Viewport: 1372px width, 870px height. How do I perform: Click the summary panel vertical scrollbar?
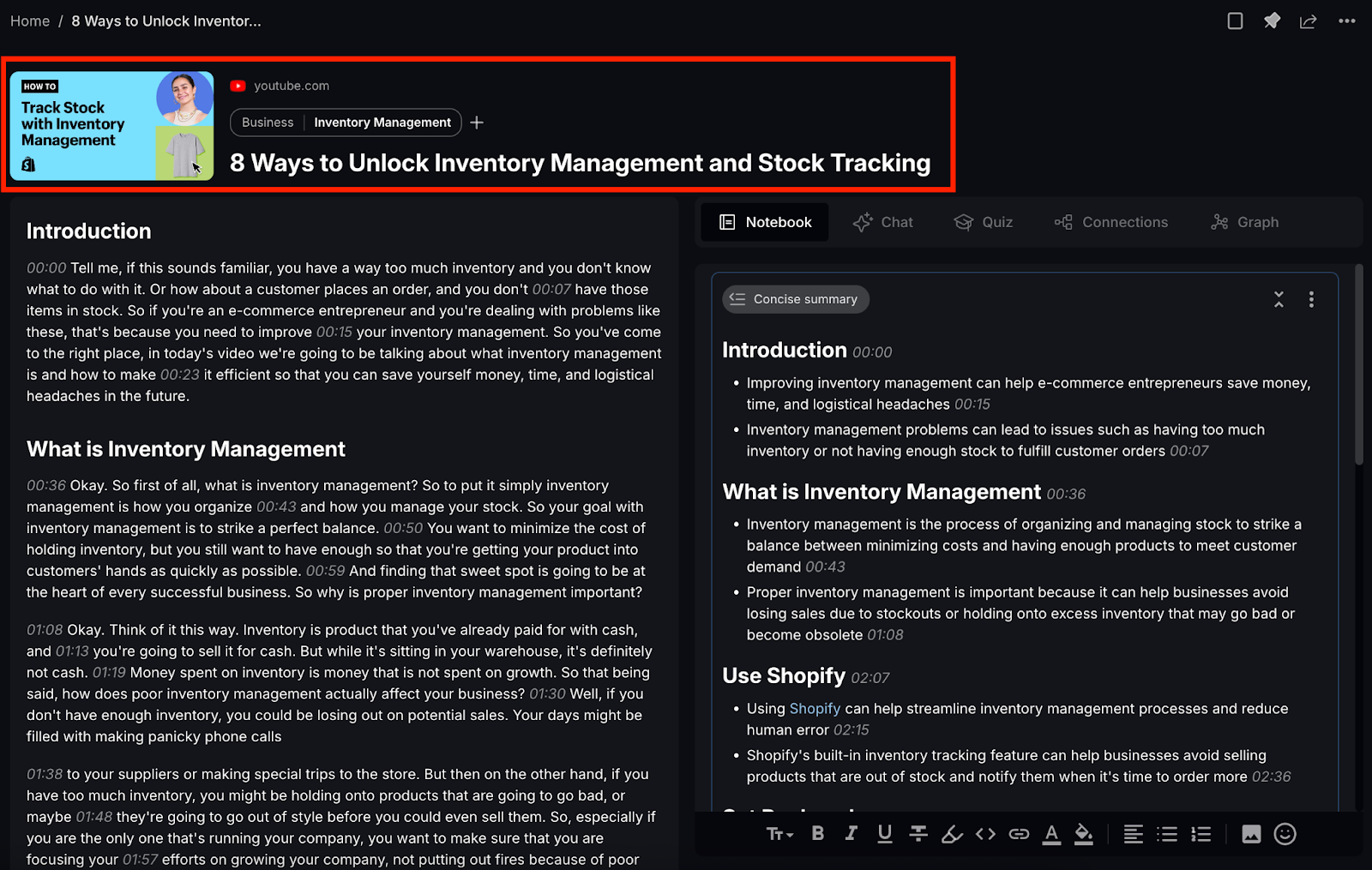(1358, 364)
